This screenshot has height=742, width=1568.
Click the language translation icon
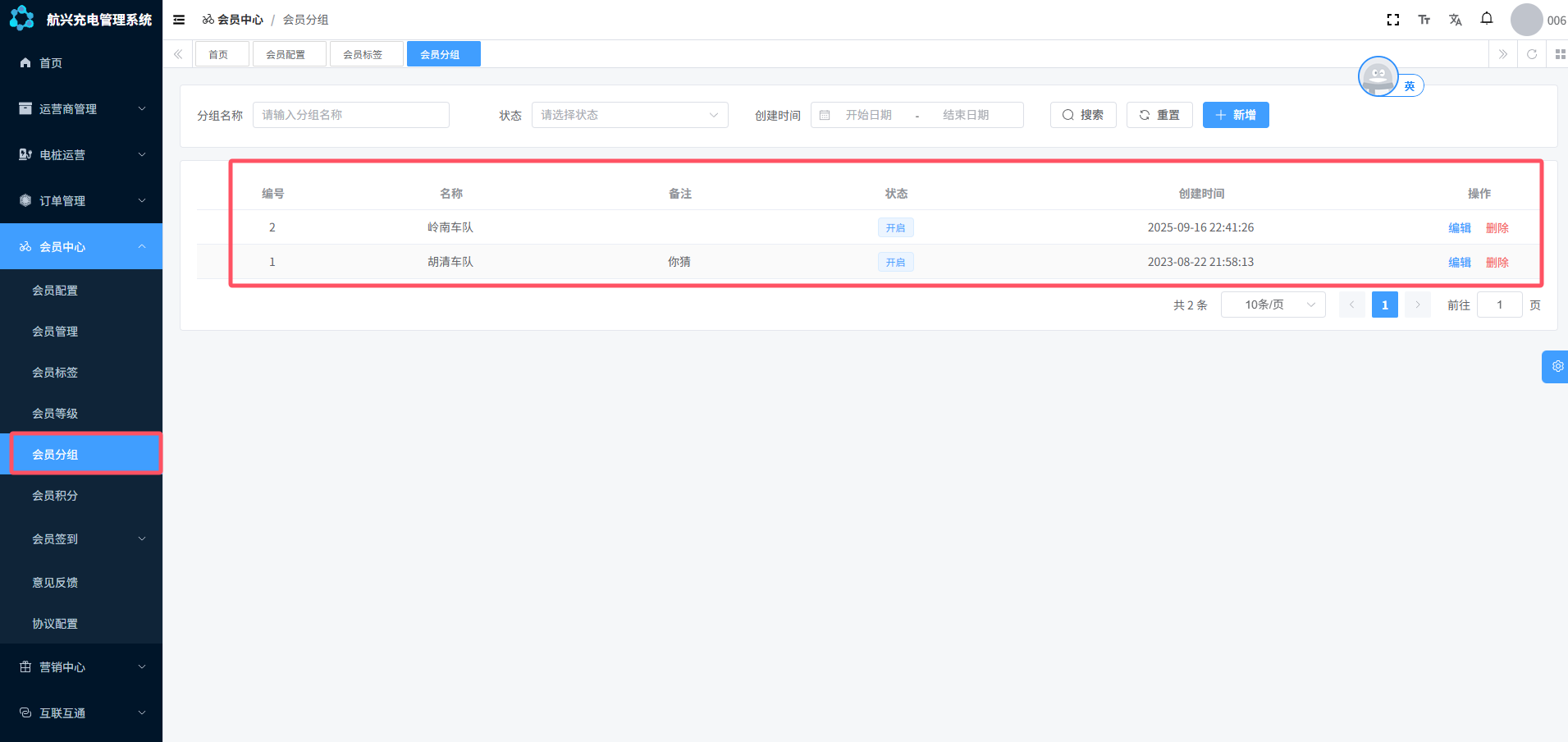(1455, 20)
